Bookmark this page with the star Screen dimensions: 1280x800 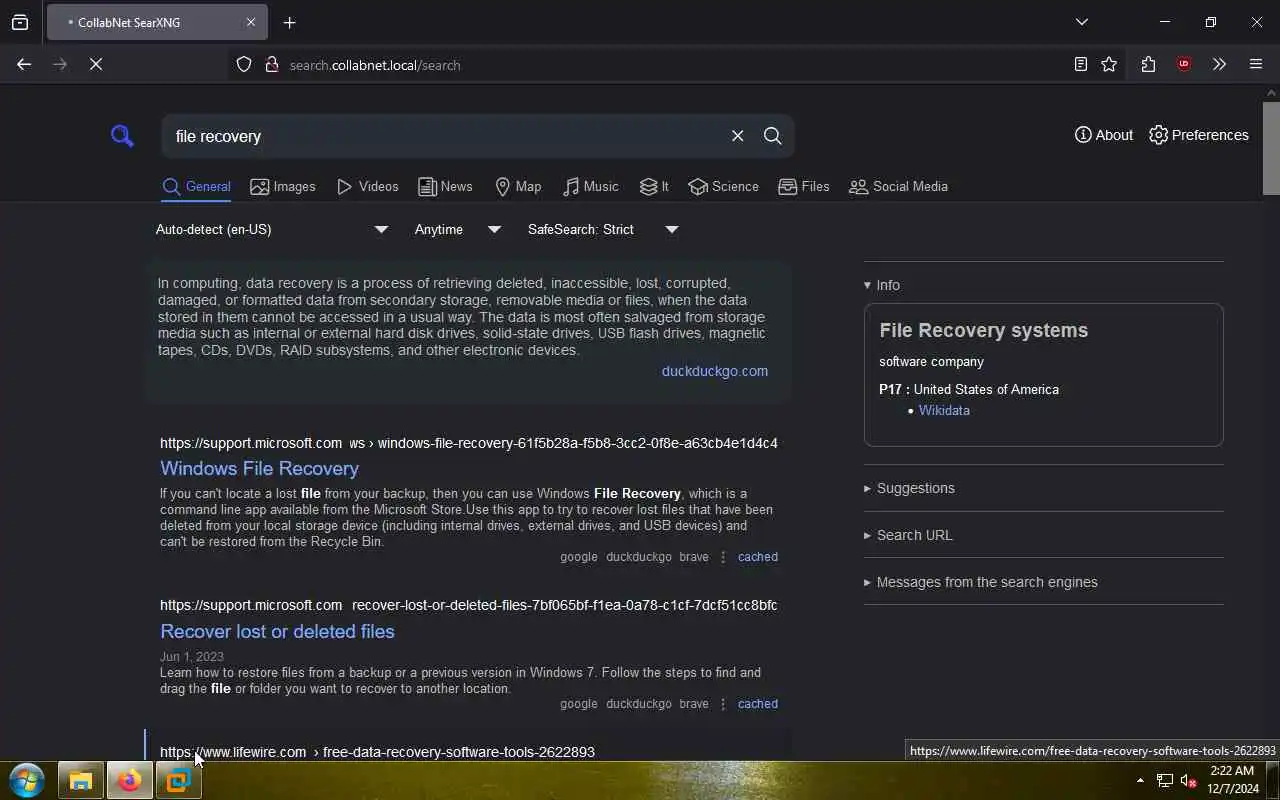pos(1109,64)
